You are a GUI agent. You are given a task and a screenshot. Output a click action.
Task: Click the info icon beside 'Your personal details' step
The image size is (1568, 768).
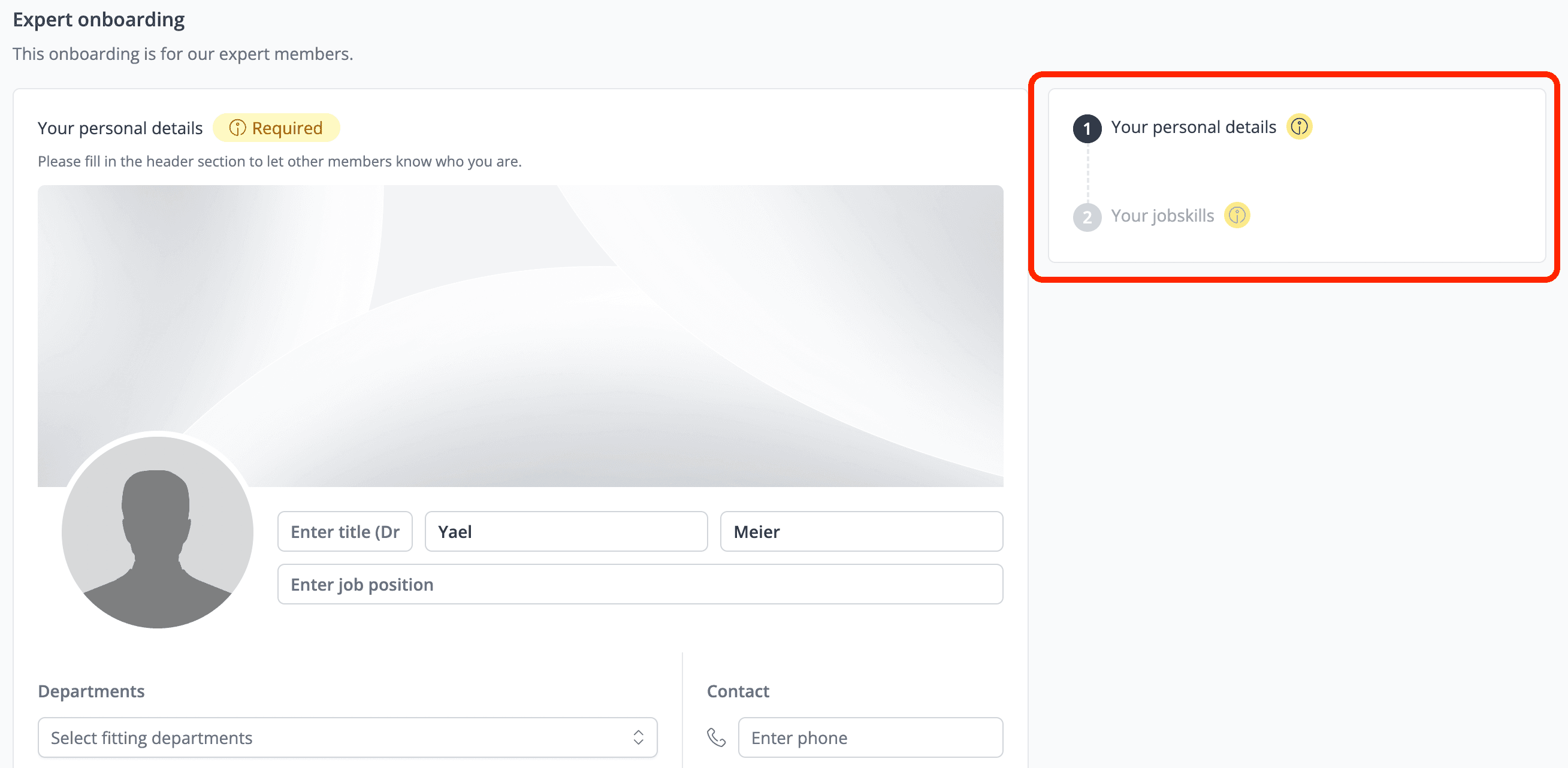point(1298,126)
